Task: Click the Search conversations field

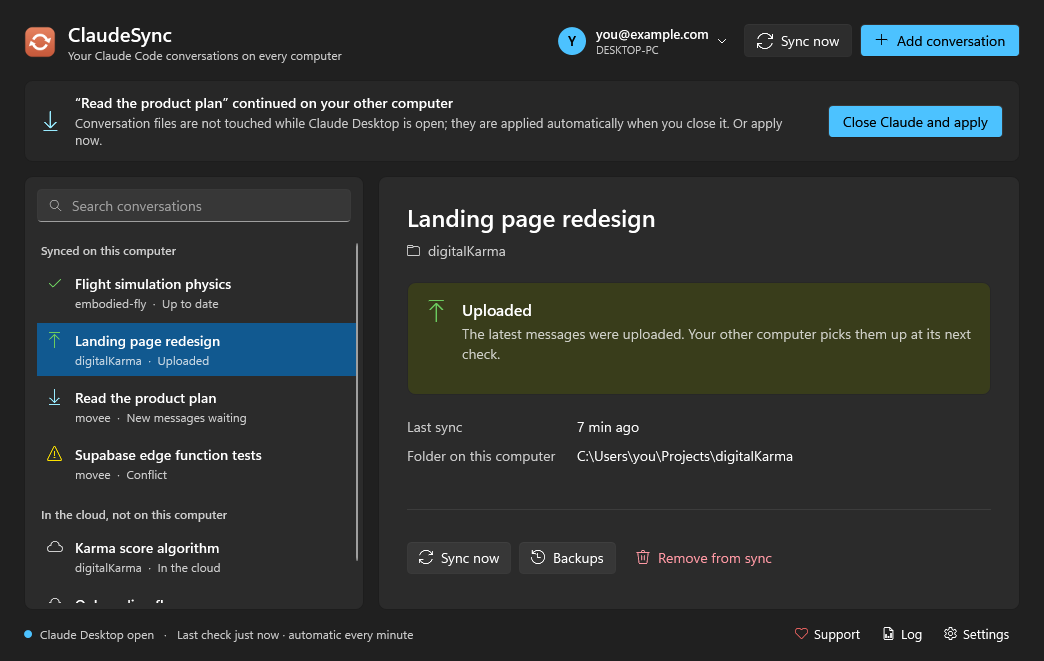Action: pyautogui.click(x=194, y=206)
